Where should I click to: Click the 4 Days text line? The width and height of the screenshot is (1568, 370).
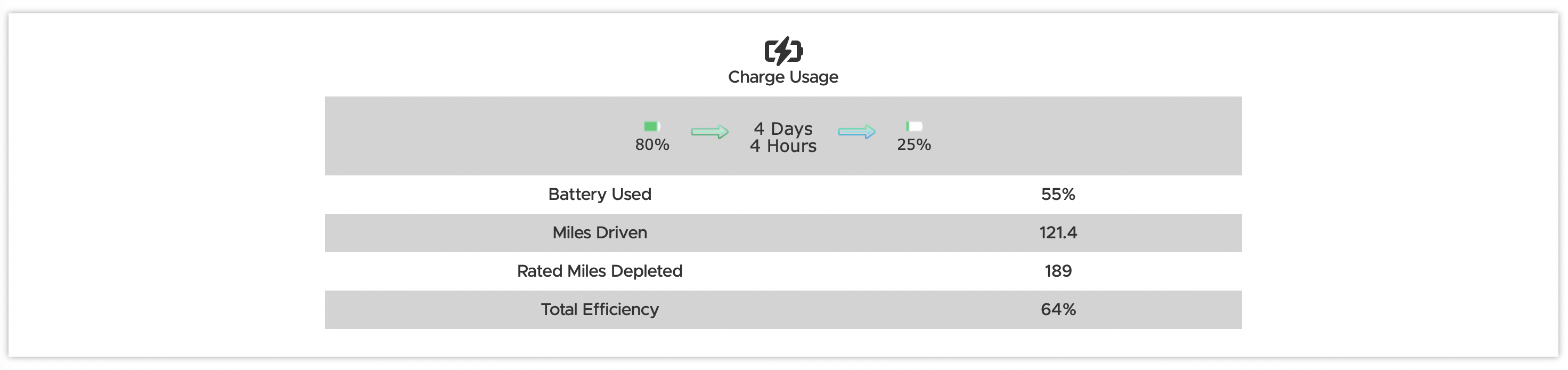(x=783, y=128)
